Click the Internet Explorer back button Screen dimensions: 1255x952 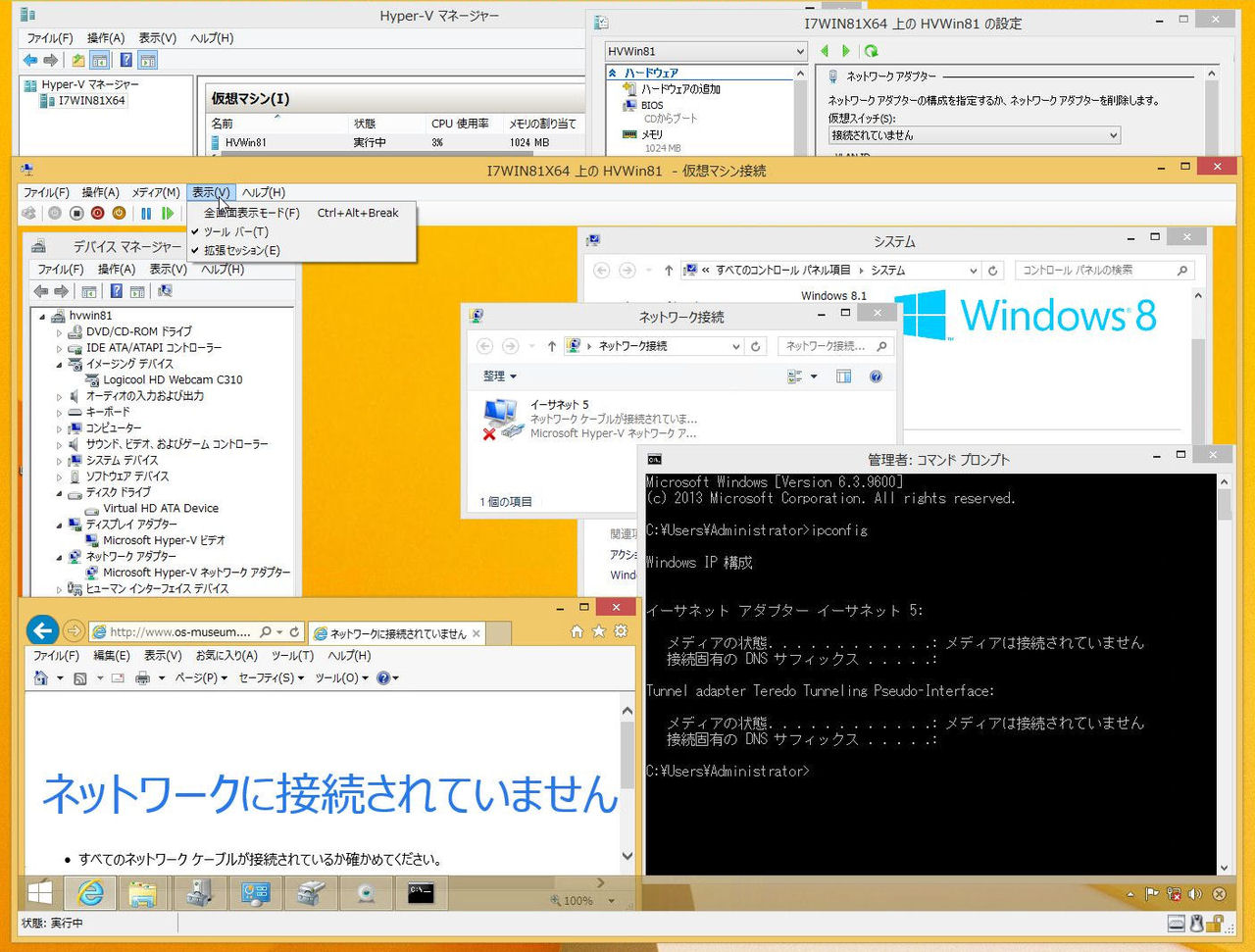click(41, 630)
